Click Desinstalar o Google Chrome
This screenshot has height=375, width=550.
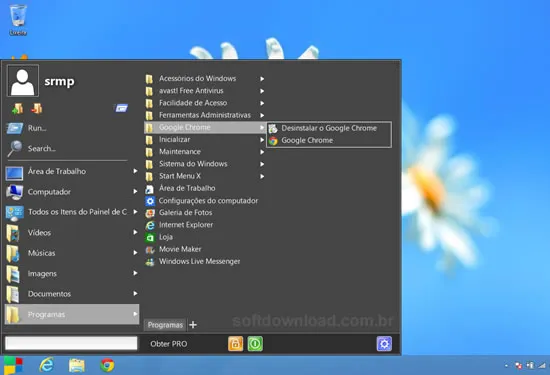tap(329, 128)
